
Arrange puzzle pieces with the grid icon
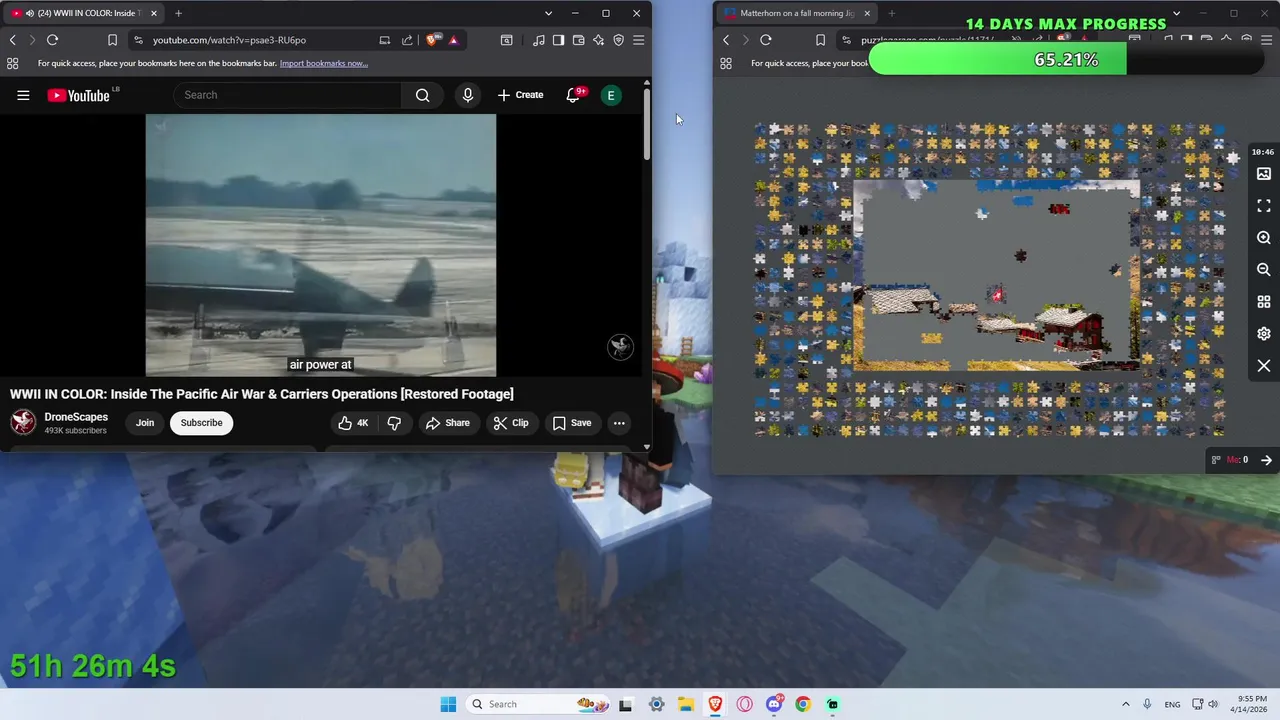[1264, 302]
